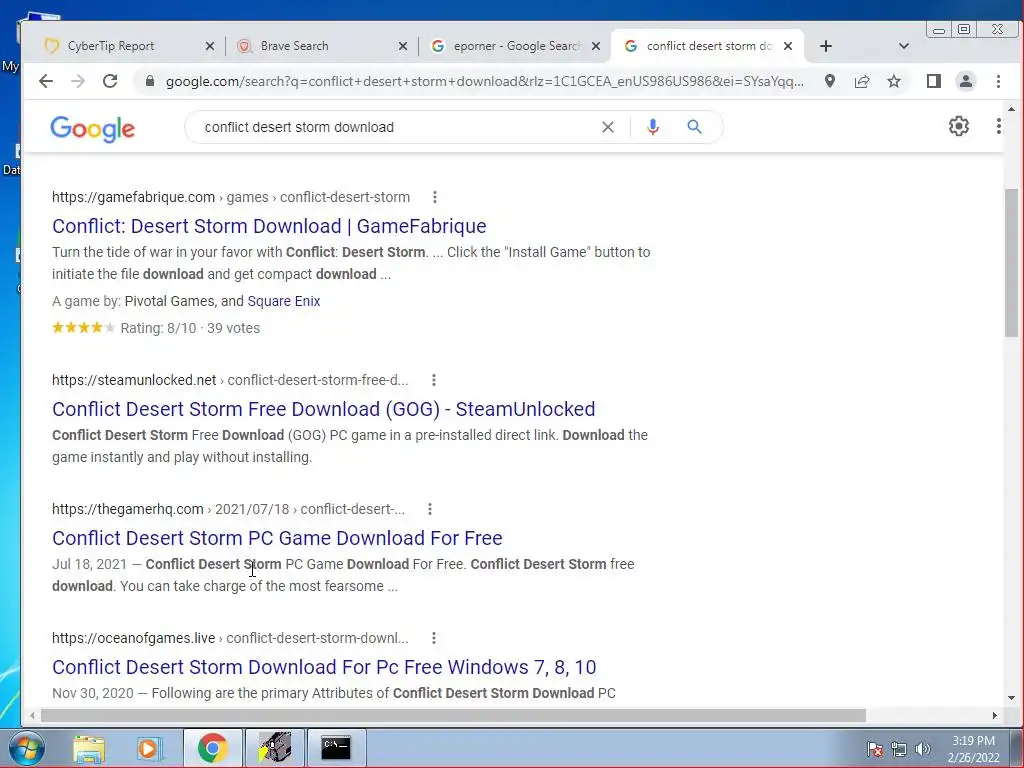The height and width of the screenshot is (768, 1024).
Task: Click the steamunlocked.net URL breadcrumb
Action: pyautogui.click(x=230, y=380)
